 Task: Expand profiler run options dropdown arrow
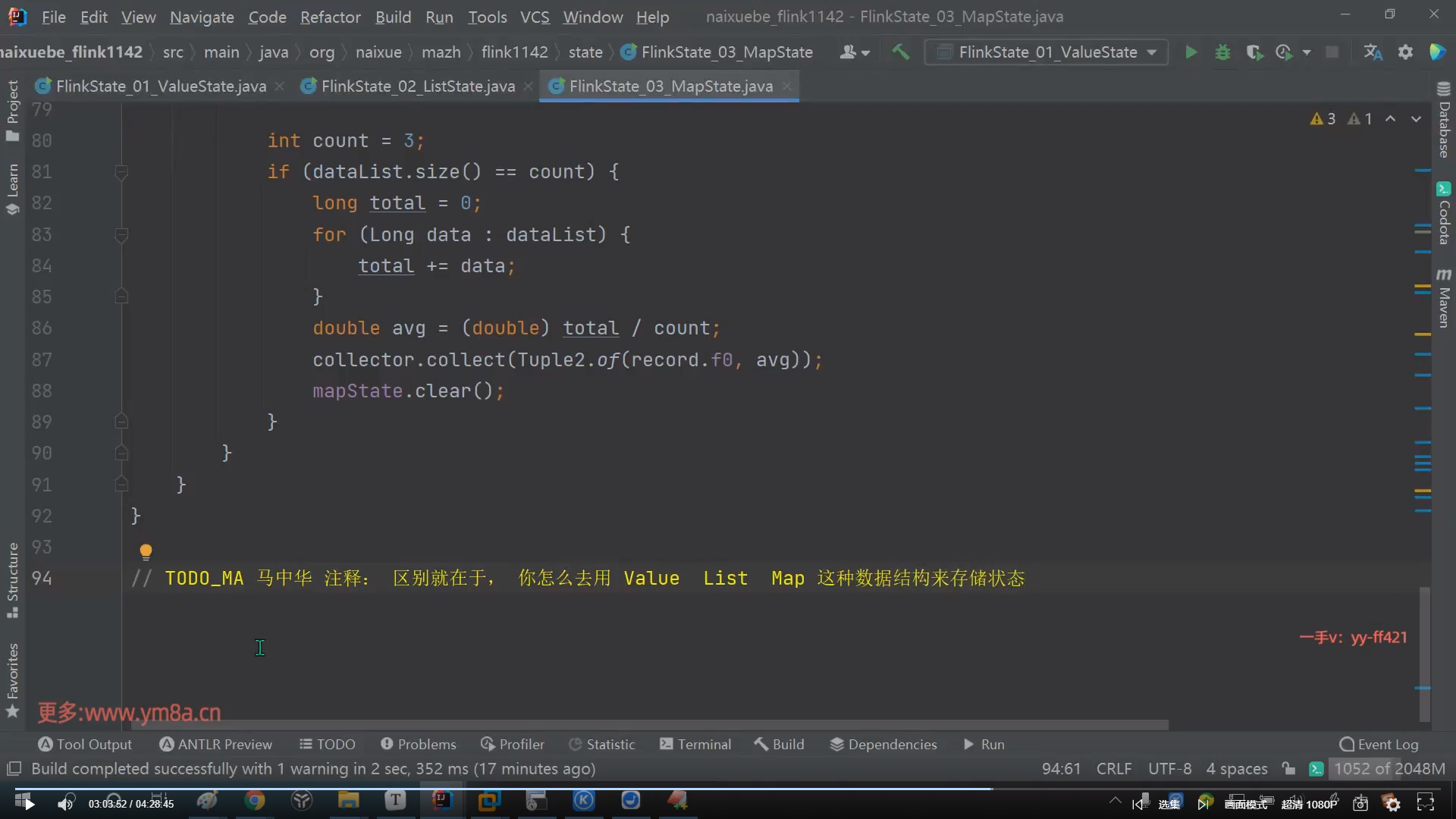[1306, 52]
